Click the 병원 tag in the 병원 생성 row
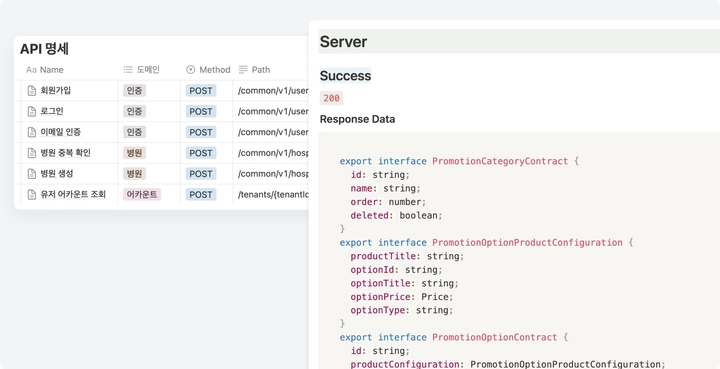Screen dimensions: 720x369 tap(135, 173)
